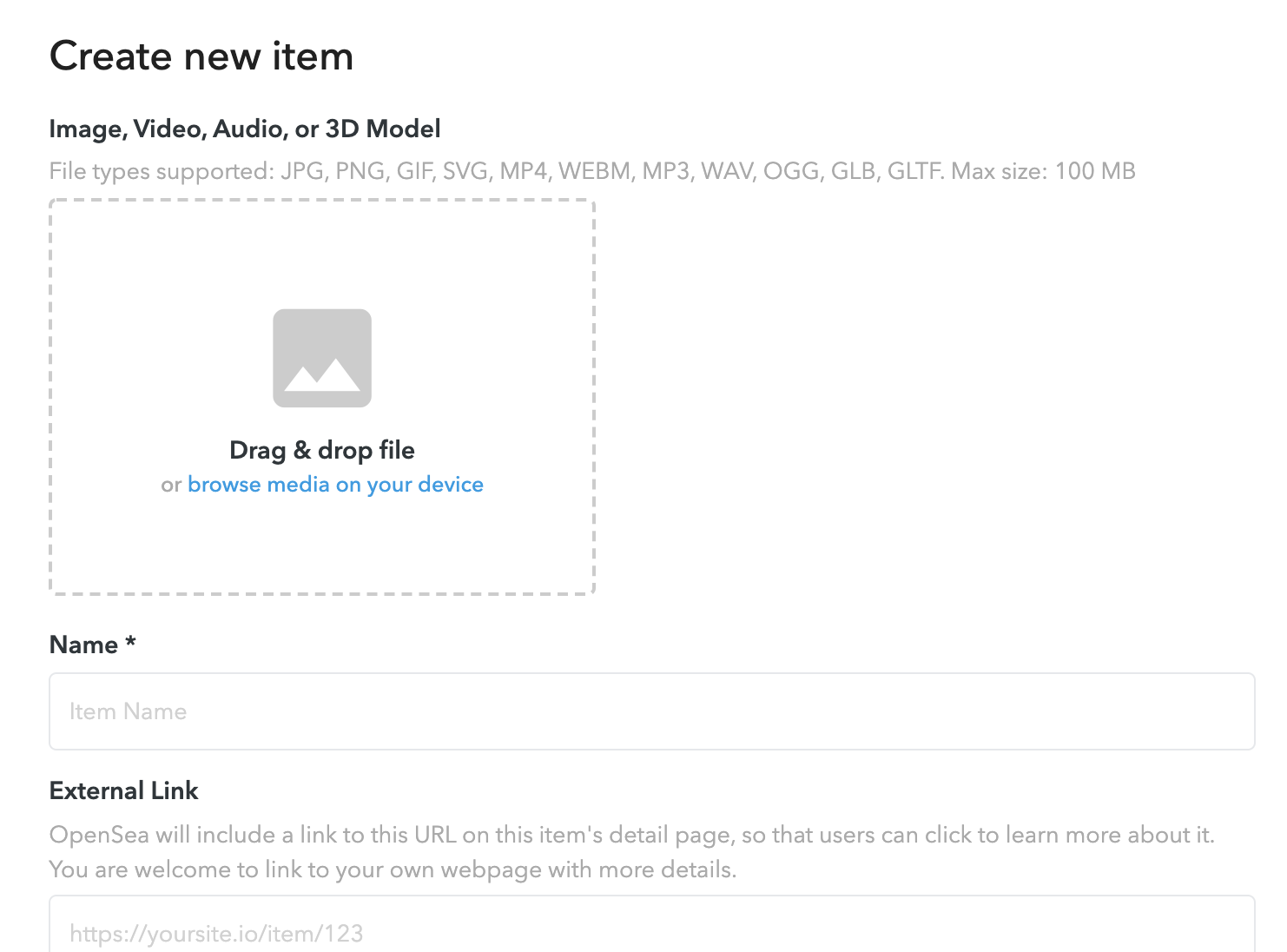The height and width of the screenshot is (952, 1287).
Task: Click the "External Link" section label
Action: [124, 790]
